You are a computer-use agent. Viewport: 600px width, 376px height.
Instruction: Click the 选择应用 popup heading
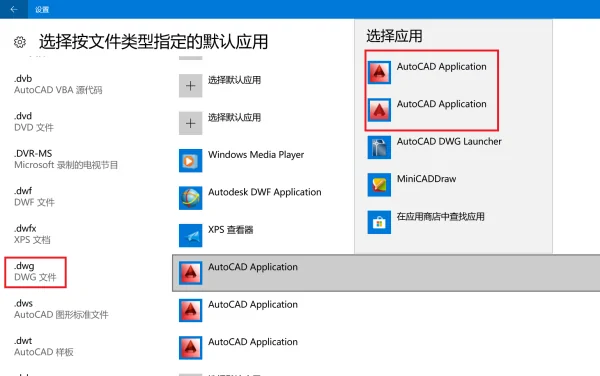point(394,36)
